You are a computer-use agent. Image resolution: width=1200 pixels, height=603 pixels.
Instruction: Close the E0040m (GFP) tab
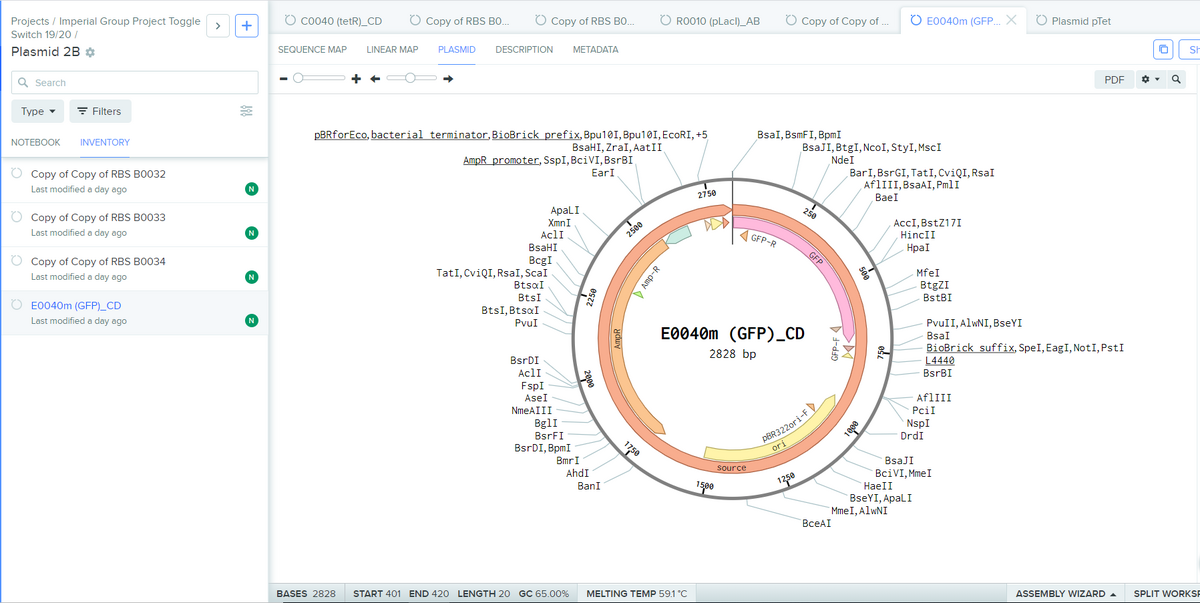point(1011,20)
